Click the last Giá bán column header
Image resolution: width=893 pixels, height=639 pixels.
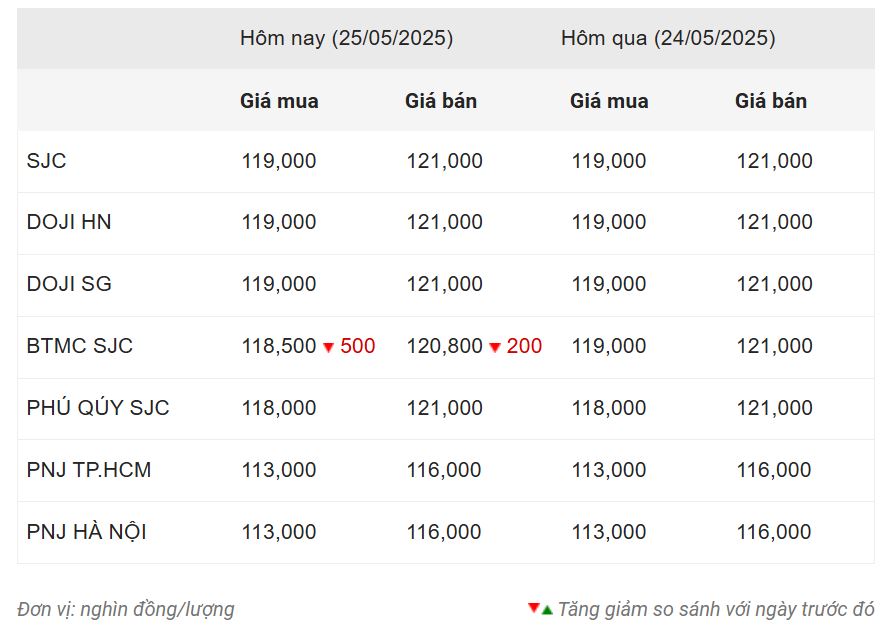click(771, 101)
